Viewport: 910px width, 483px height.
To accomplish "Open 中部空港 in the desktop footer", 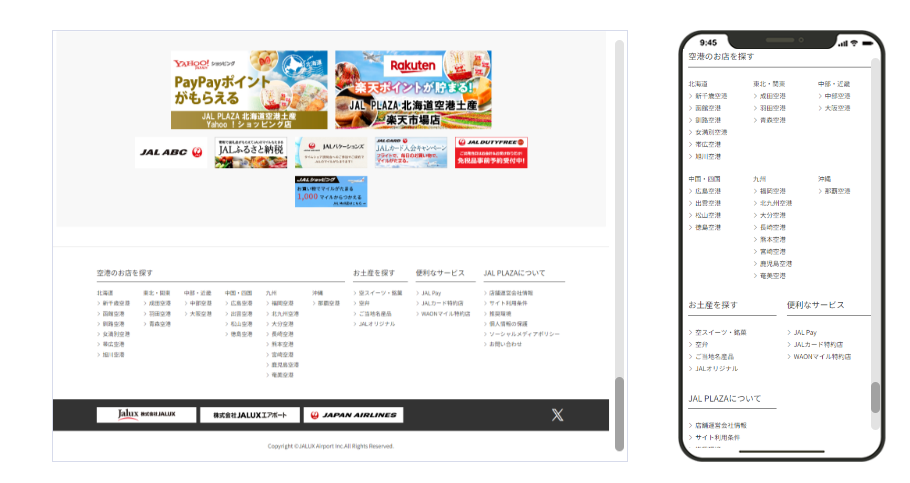I will (201, 303).
